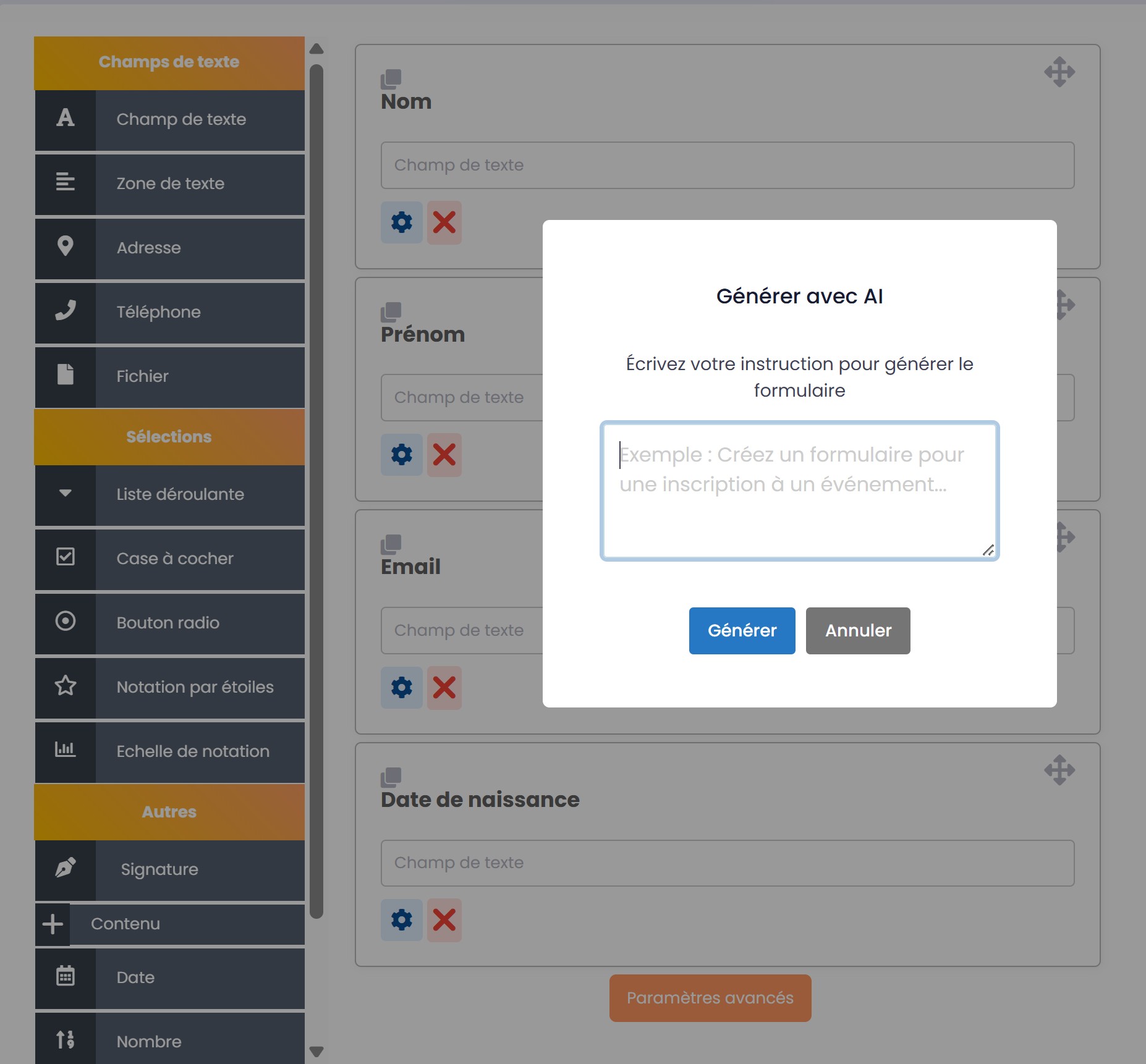The height and width of the screenshot is (1064, 1146).
Task: Expand the Contenu plus item
Action: (x=53, y=924)
